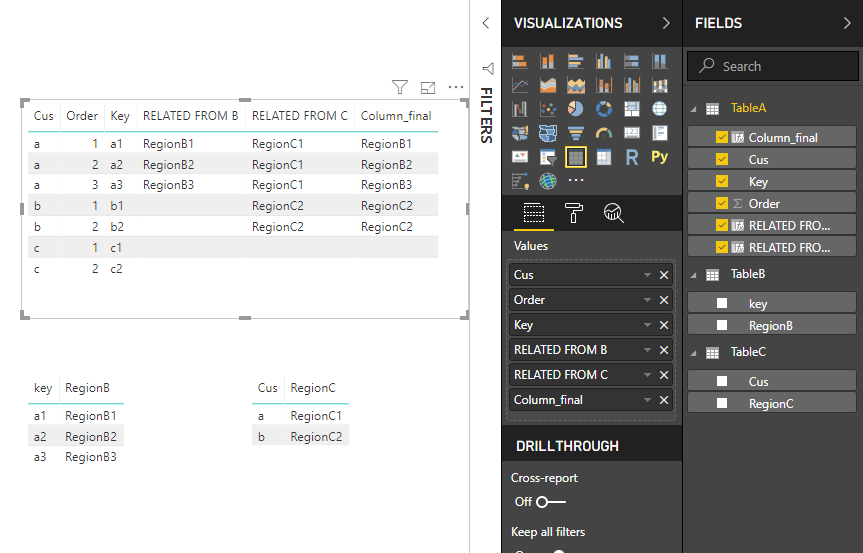This screenshot has width=863, height=553.
Task: Choose the Gauge visualization
Action: click(x=604, y=133)
